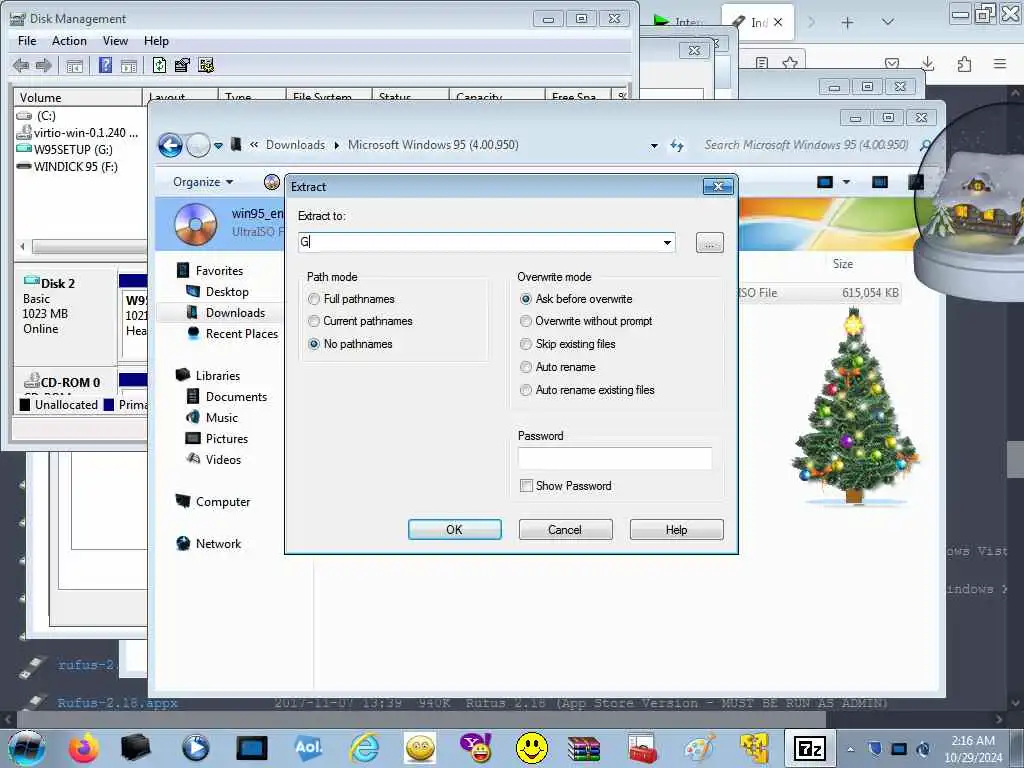Open Explorer view options dropdown arrow
This screenshot has height=768, width=1024.
(846, 182)
